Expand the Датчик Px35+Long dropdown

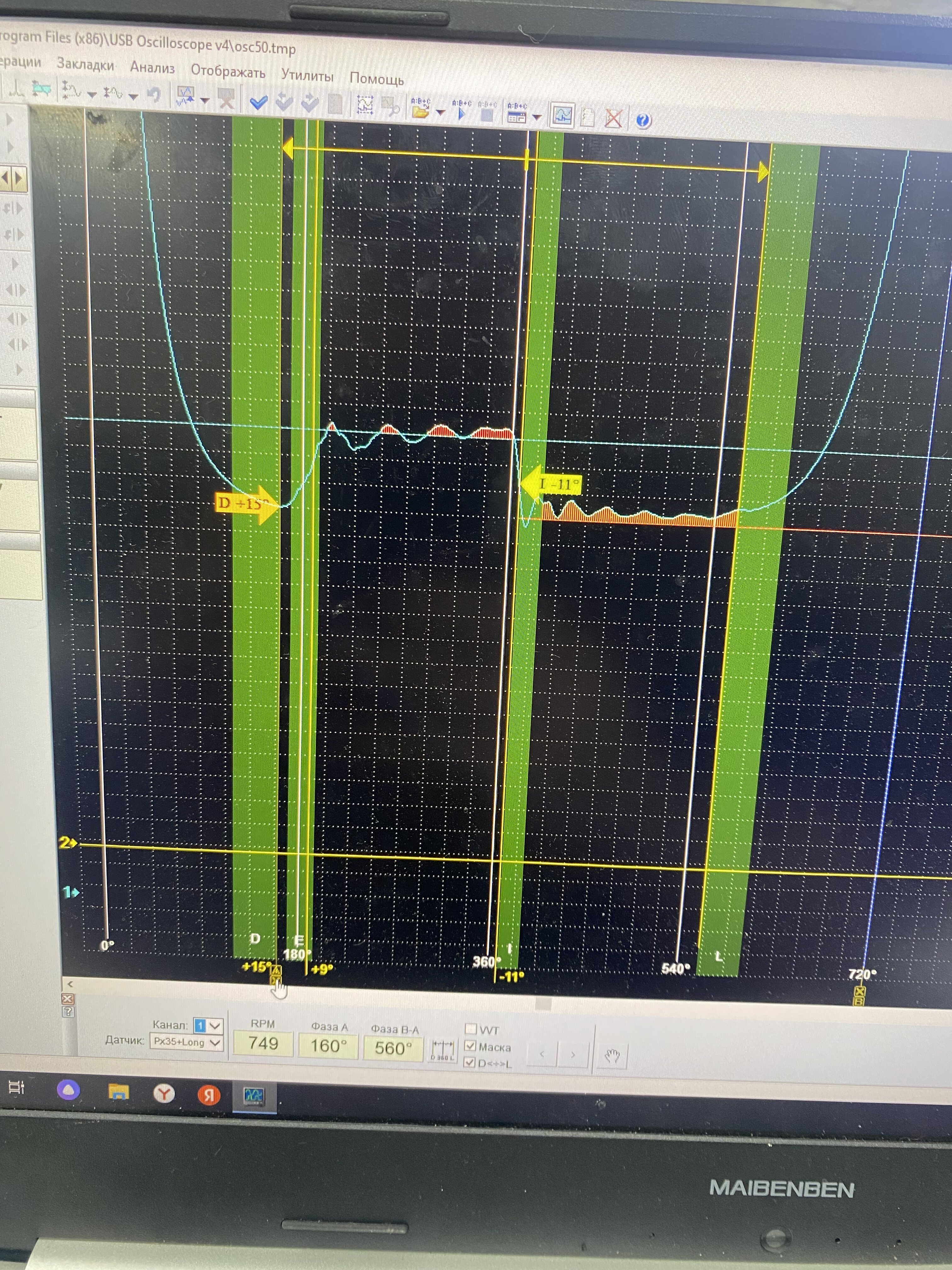click(x=215, y=1042)
